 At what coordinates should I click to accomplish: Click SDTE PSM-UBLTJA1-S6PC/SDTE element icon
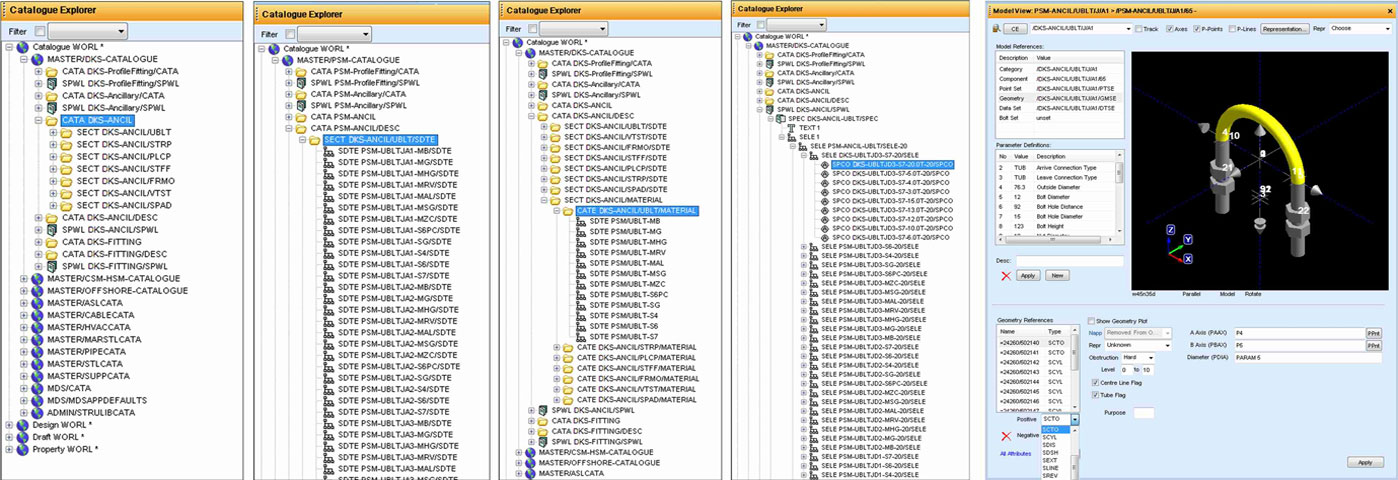coord(330,230)
